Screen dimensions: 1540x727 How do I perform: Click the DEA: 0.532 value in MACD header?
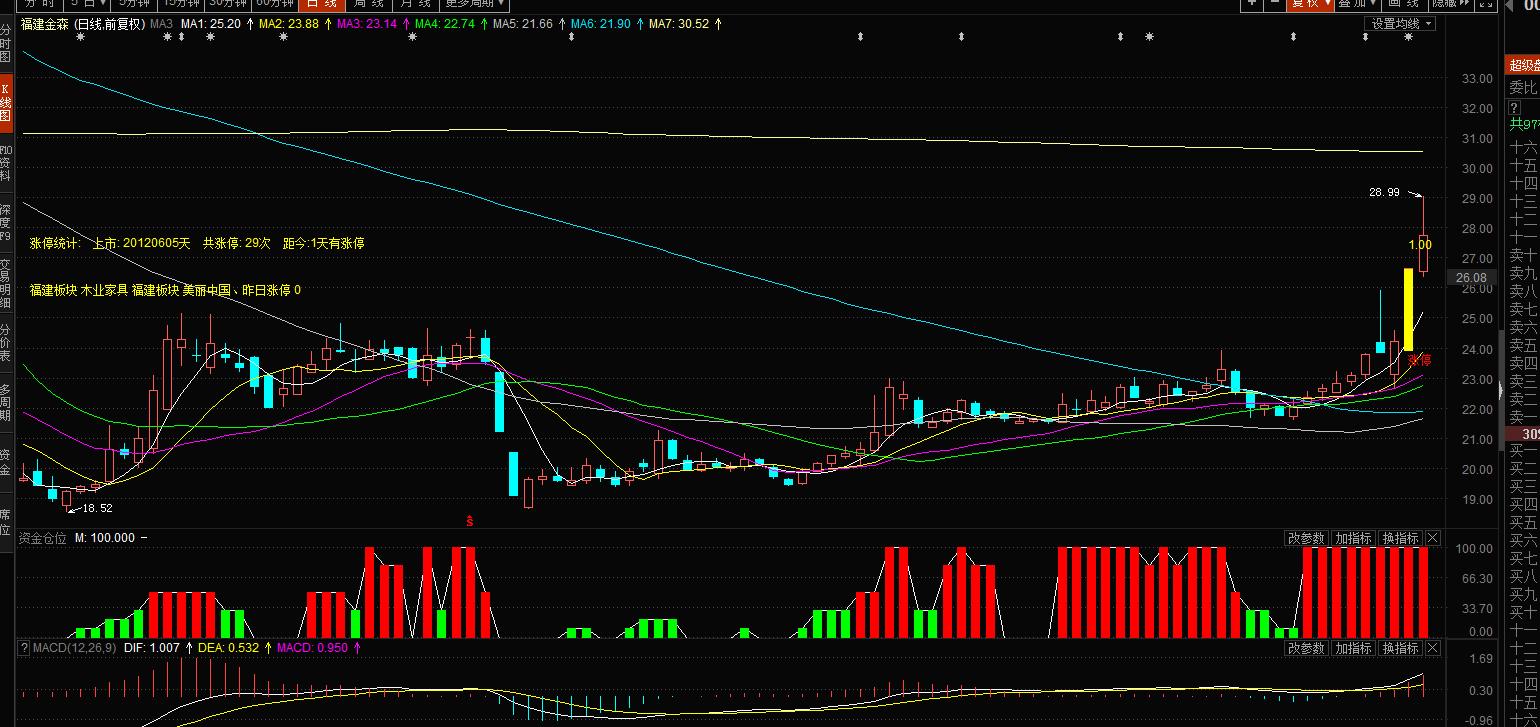pyautogui.click(x=228, y=648)
